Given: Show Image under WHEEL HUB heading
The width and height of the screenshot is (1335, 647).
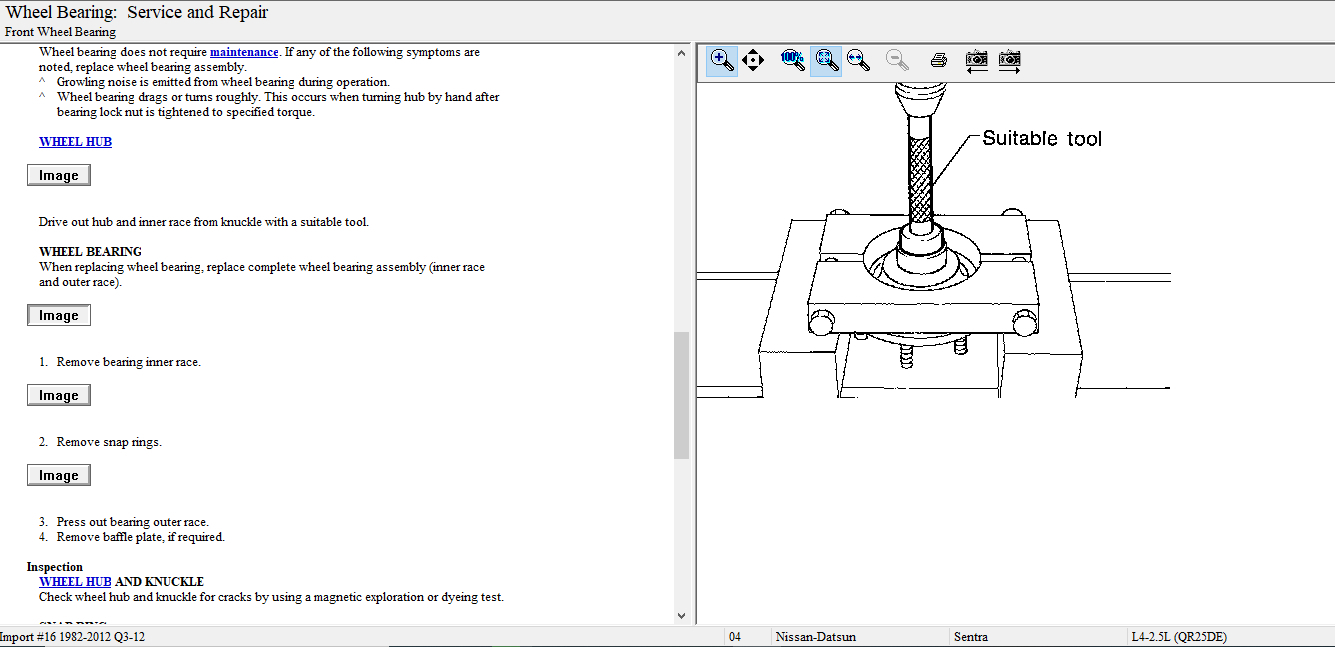Looking at the screenshot, I should tap(59, 176).
